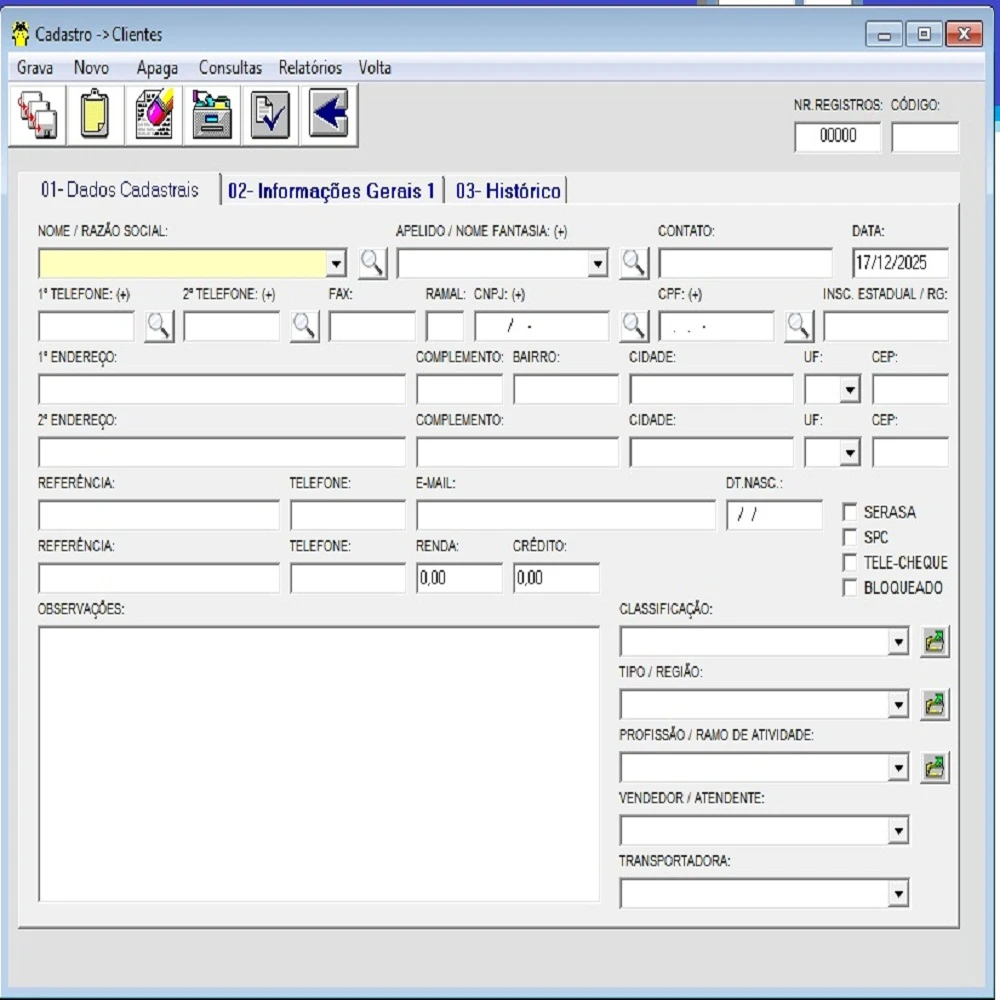Viewport: 1000px width, 1000px height.
Task: Enable the SERASA checkbox
Action: (x=850, y=512)
